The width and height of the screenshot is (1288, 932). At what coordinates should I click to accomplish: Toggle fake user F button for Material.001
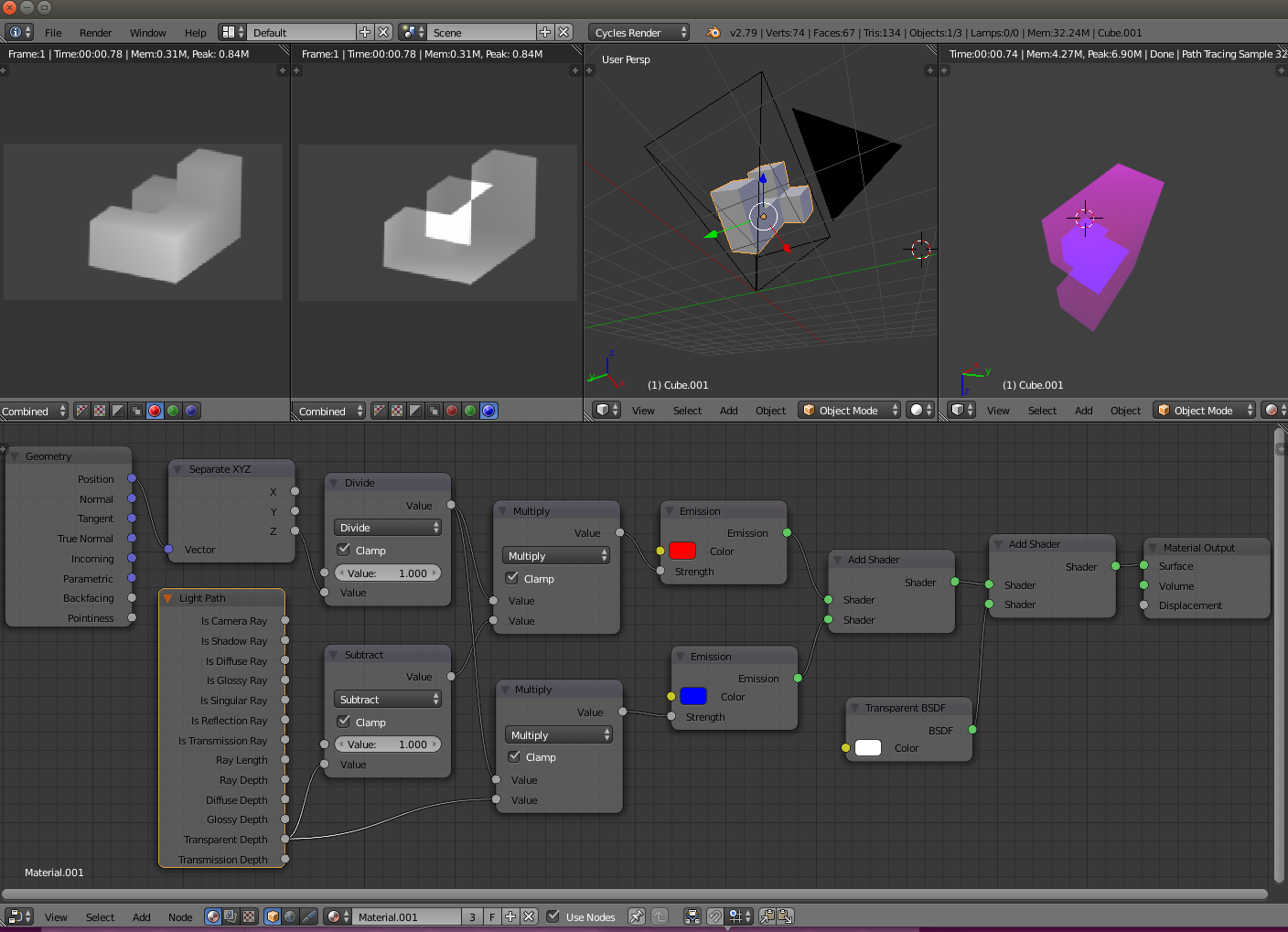492,916
